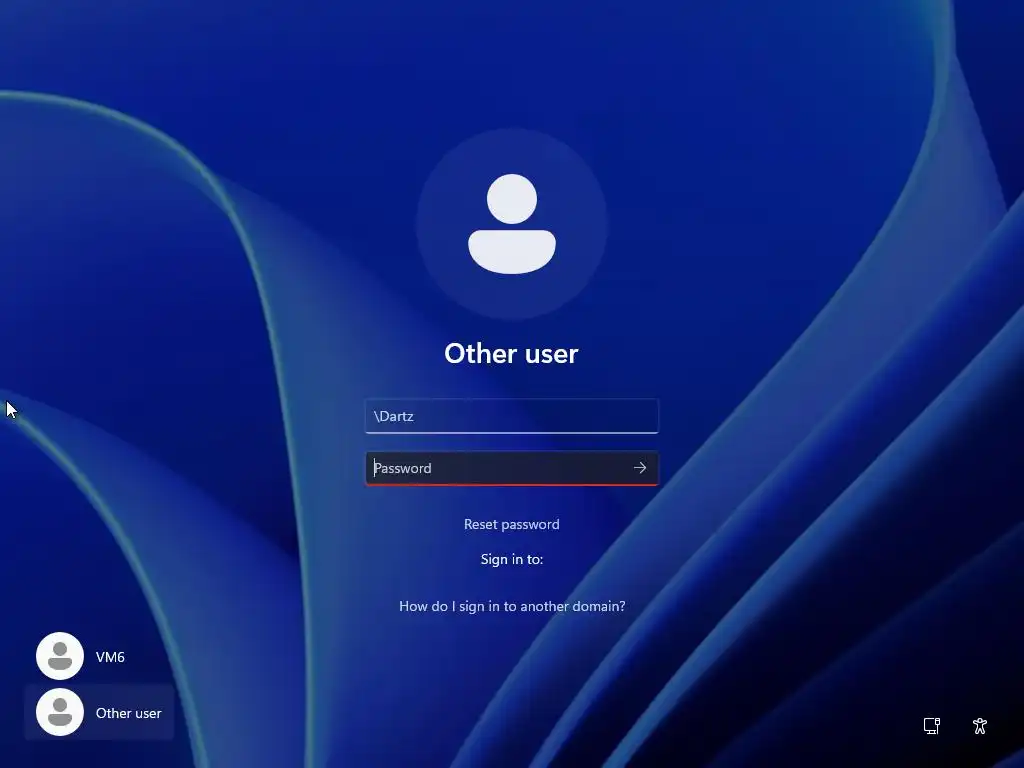Click the 'Other user' heading text
This screenshot has width=1024, height=768.
[x=511, y=353]
